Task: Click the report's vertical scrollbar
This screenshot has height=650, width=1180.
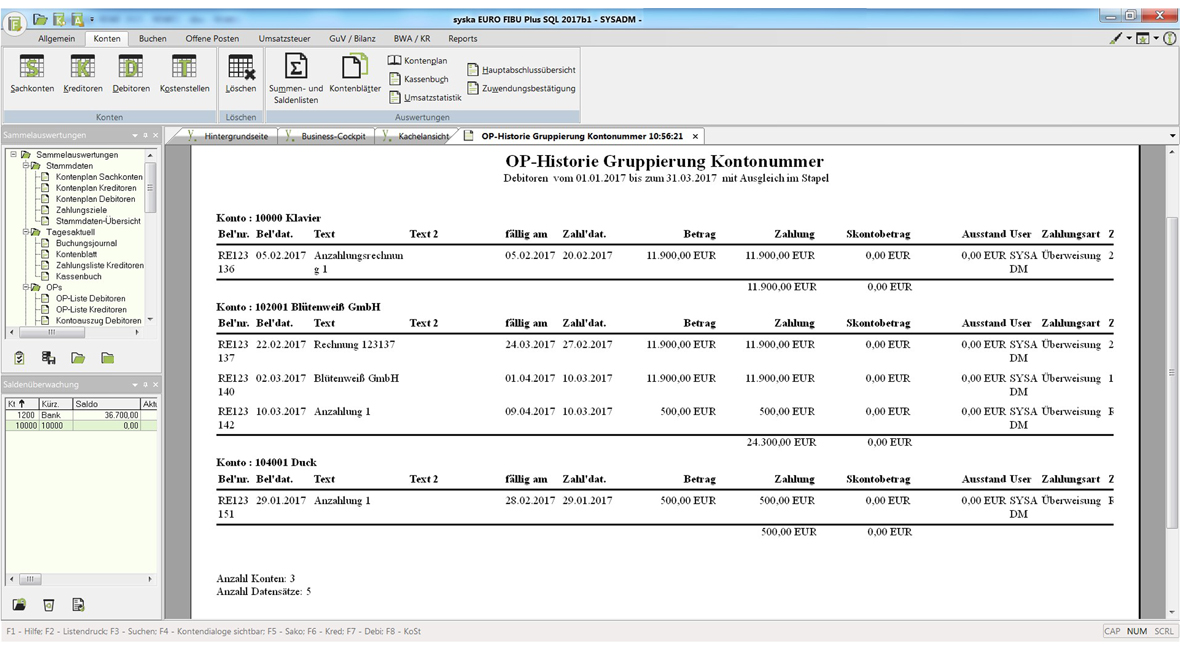Action: click(x=1172, y=372)
